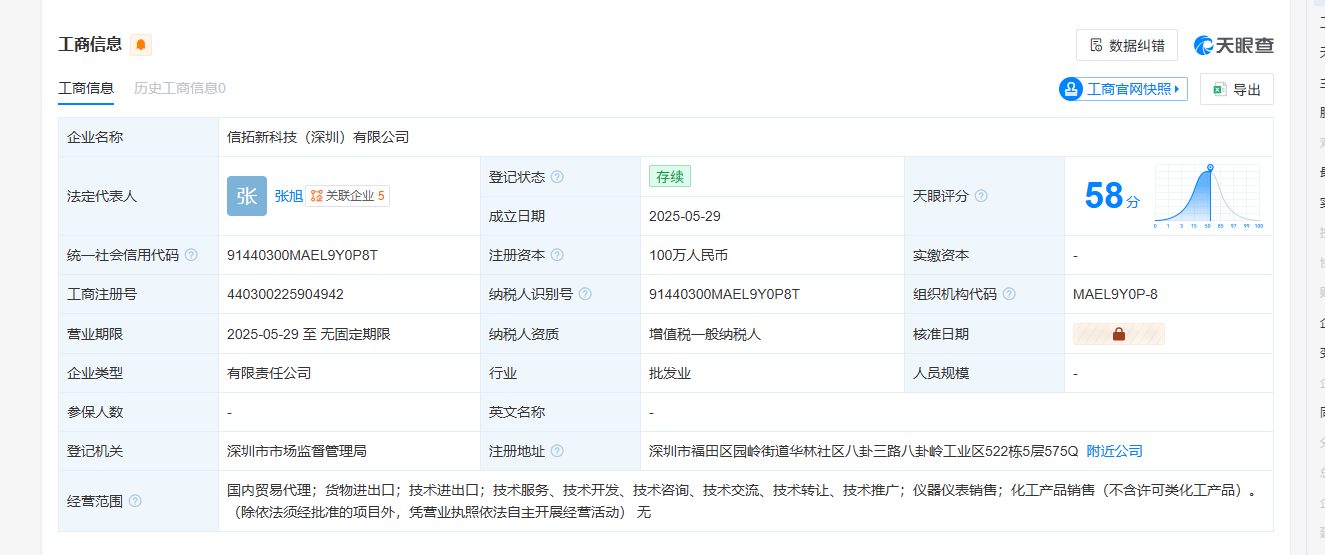Expand the 工商官网快照 snapshot option
The image size is (1325, 555).
point(1123,89)
